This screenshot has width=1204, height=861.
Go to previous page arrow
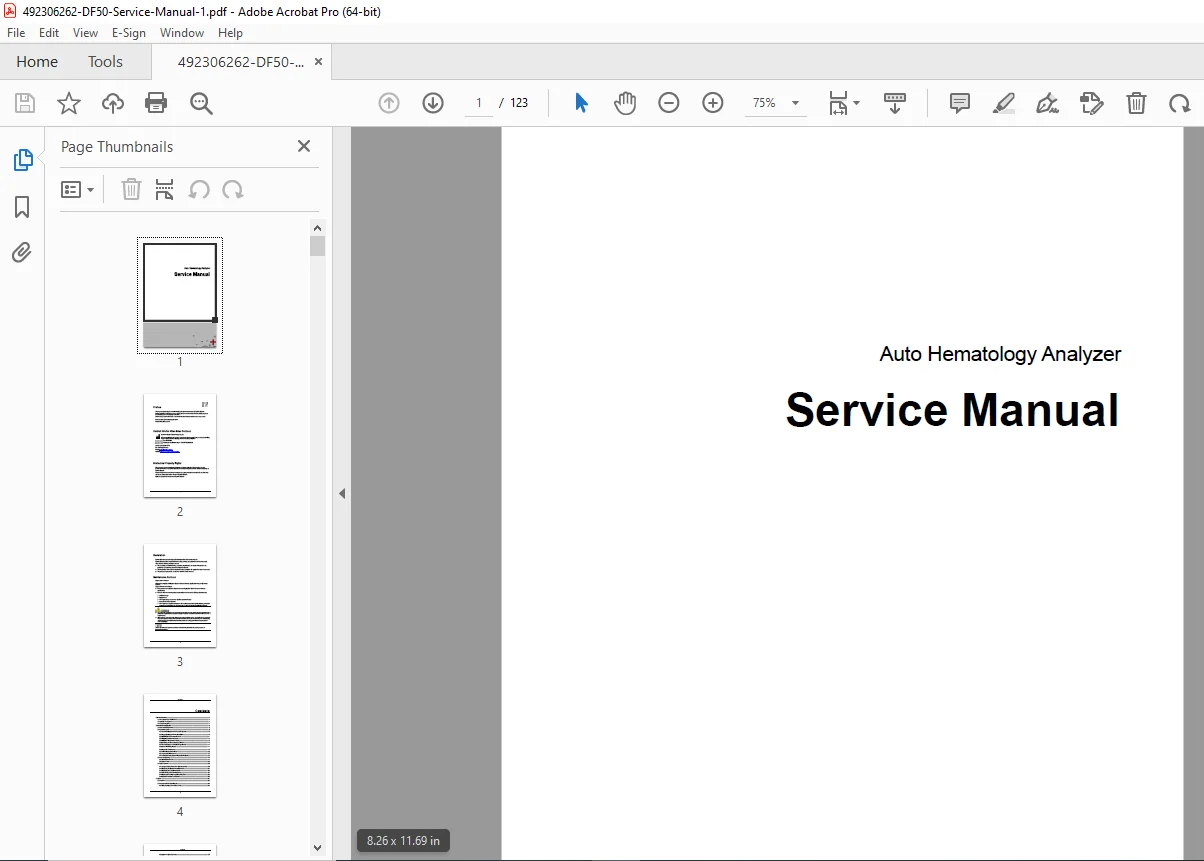click(x=389, y=103)
